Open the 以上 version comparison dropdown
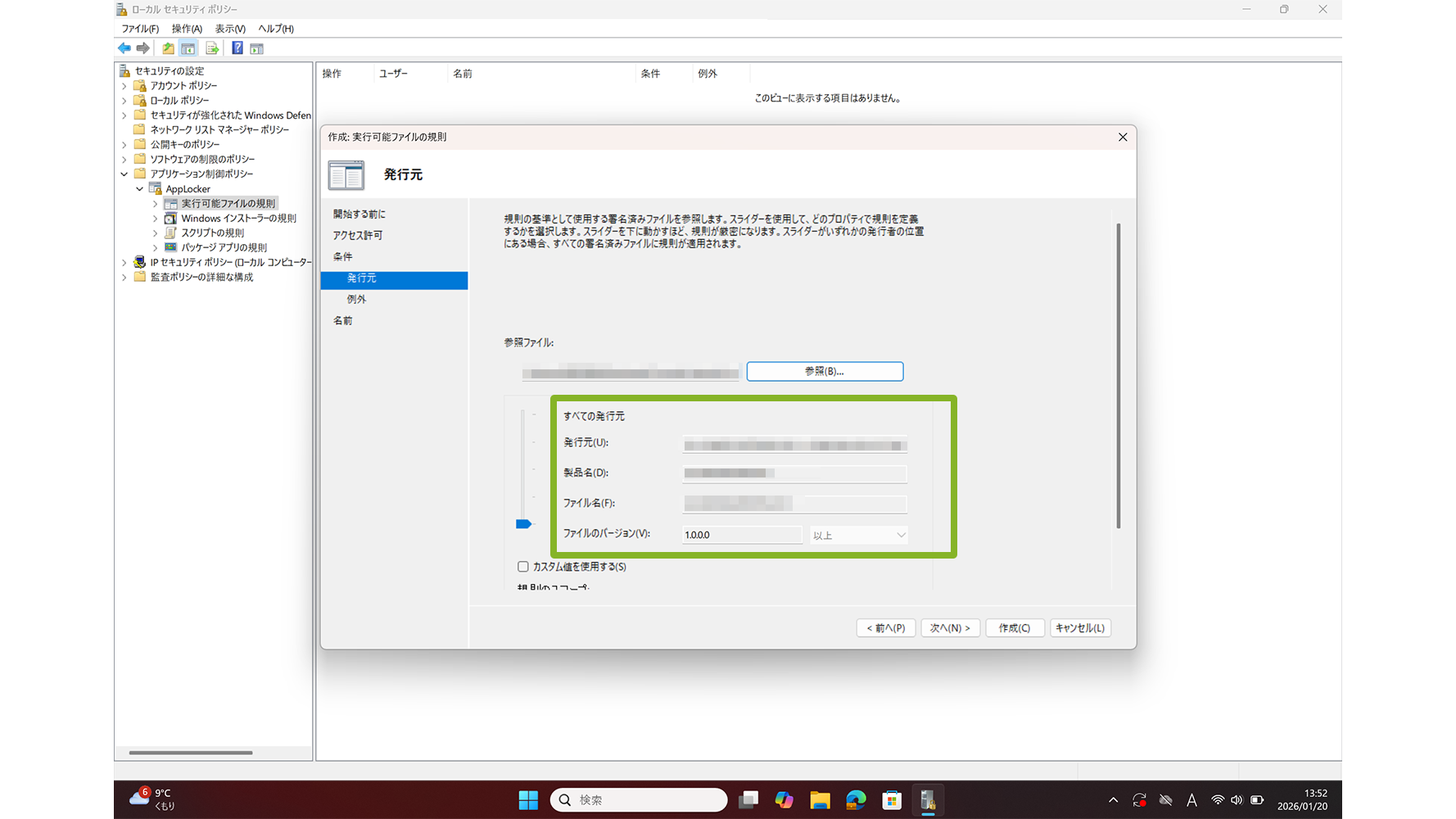Image resolution: width=1456 pixels, height=819 pixels. [x=858, y=536]
